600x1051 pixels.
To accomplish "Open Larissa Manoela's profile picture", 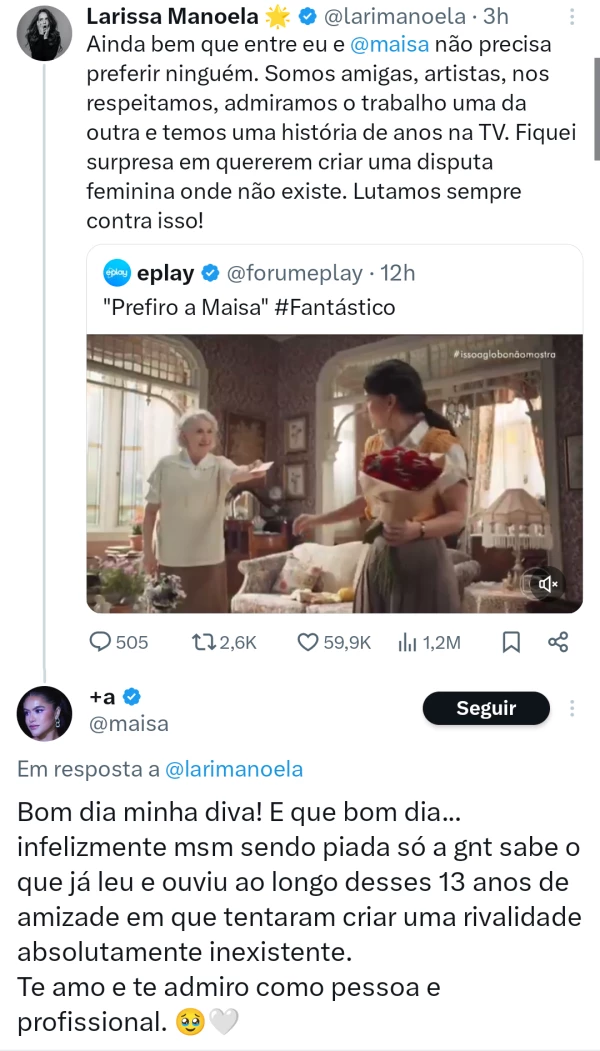I will click(x=44, y=30).
